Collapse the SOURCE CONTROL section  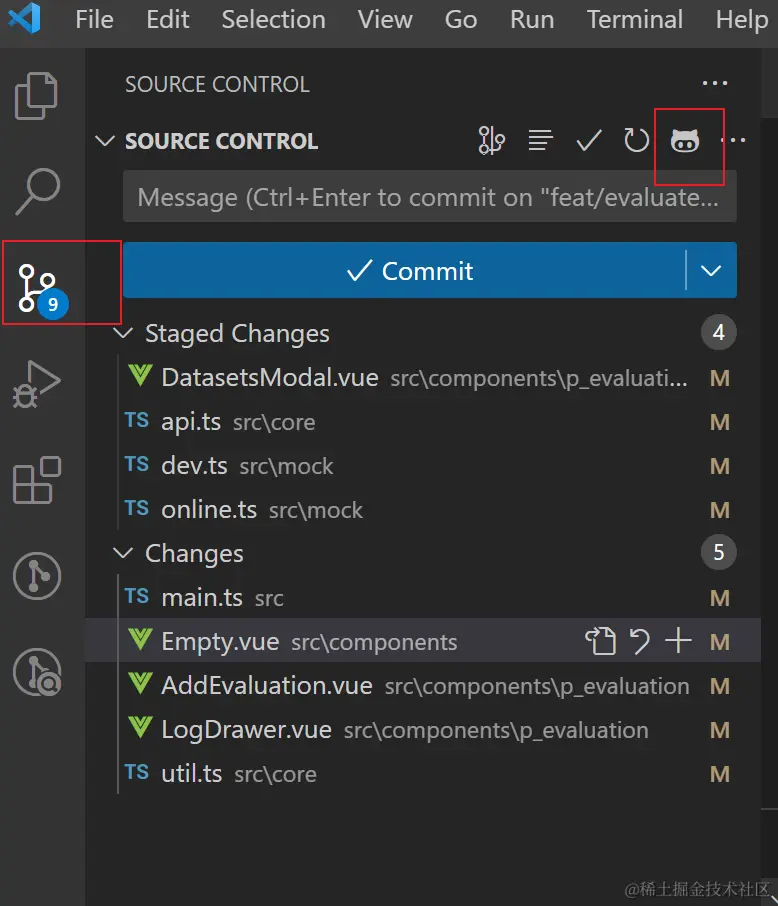pyautogui.click(x=104, y=141)
